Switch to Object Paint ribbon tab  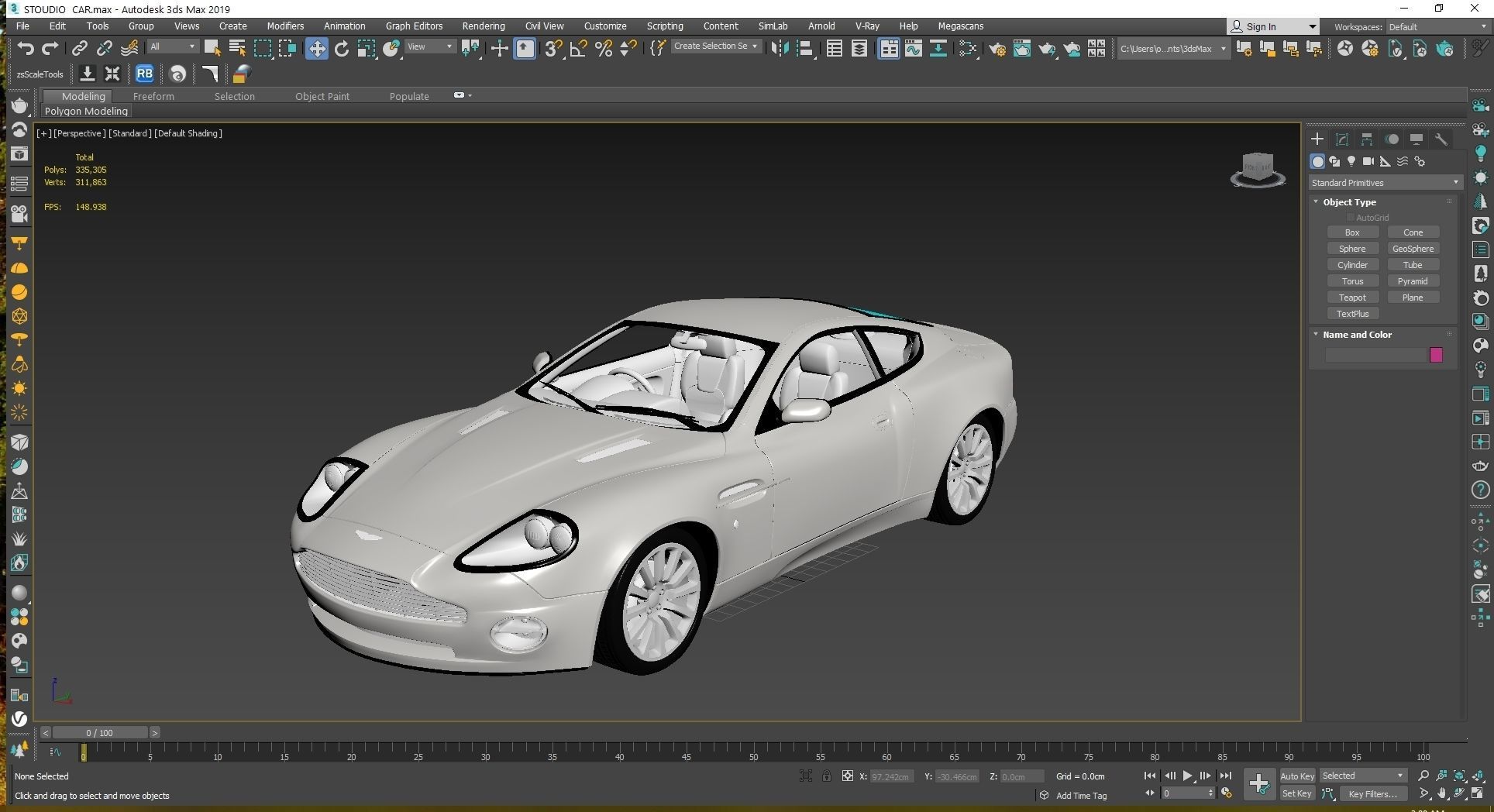(x=322, y=97)
